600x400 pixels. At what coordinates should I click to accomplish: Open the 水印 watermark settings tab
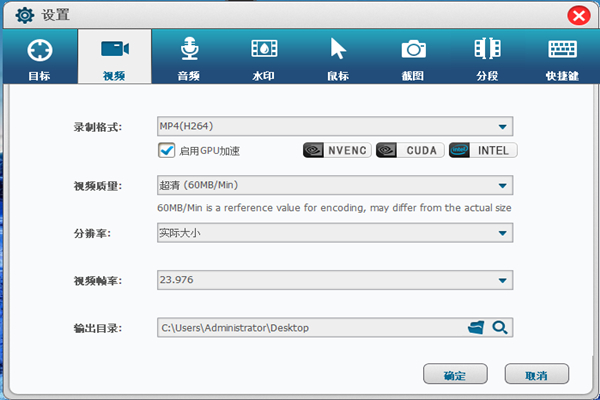click(264, 58)
